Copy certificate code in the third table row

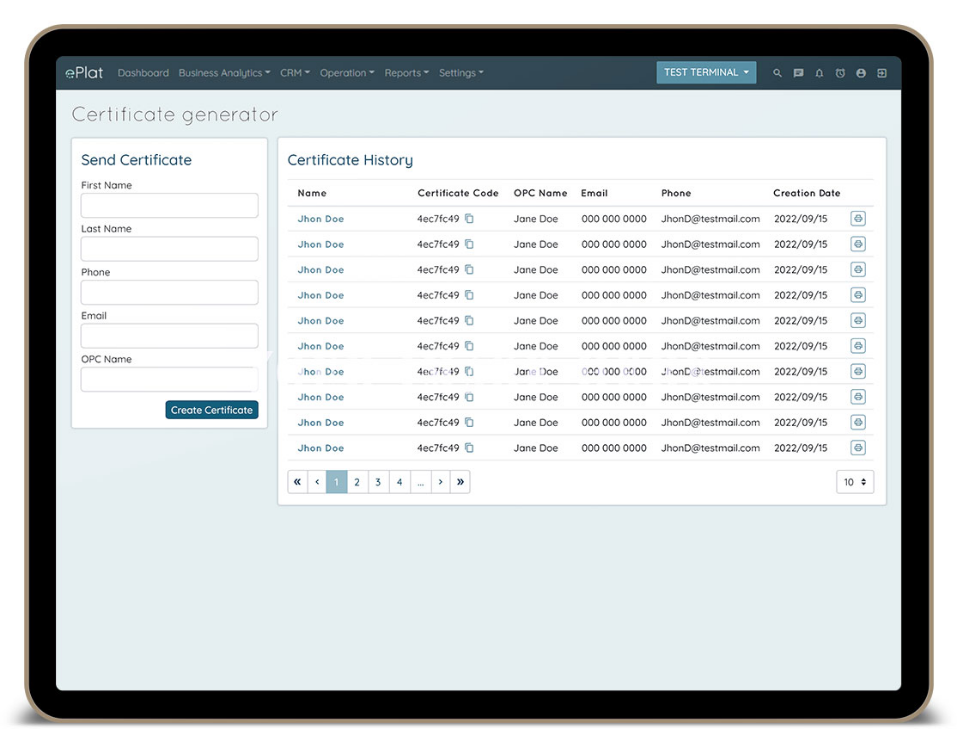click(x=469, y=269)
